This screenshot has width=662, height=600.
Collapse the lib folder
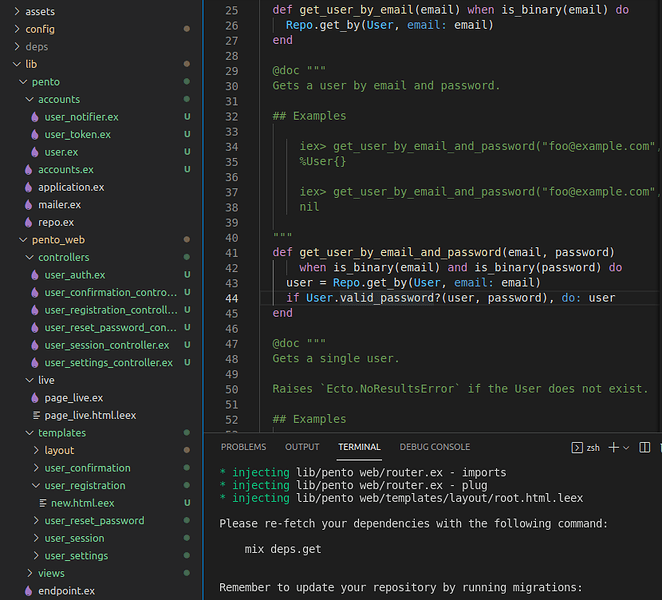coord(17,64)
